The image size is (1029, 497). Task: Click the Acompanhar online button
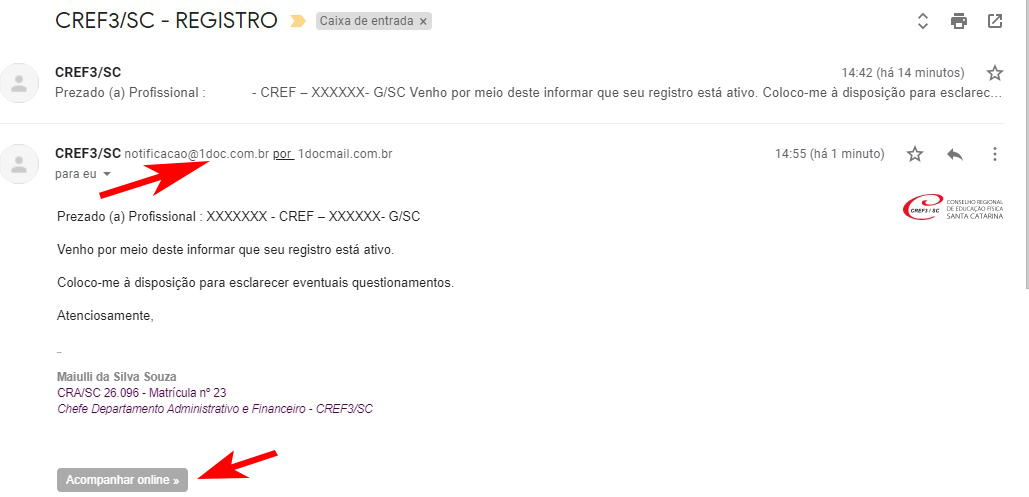(x=123, y=480)
